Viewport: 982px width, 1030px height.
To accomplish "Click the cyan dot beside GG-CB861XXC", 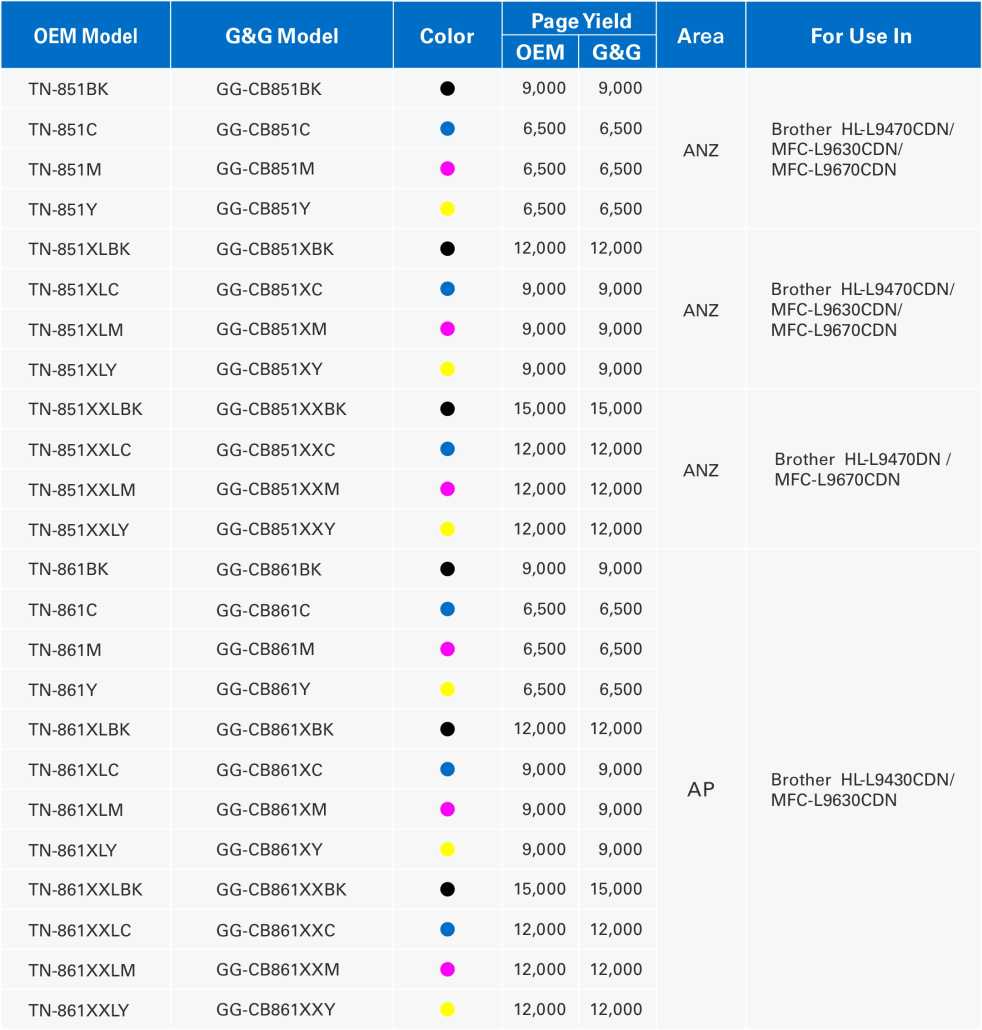I will pyautogui.click(x=447, y=929).
